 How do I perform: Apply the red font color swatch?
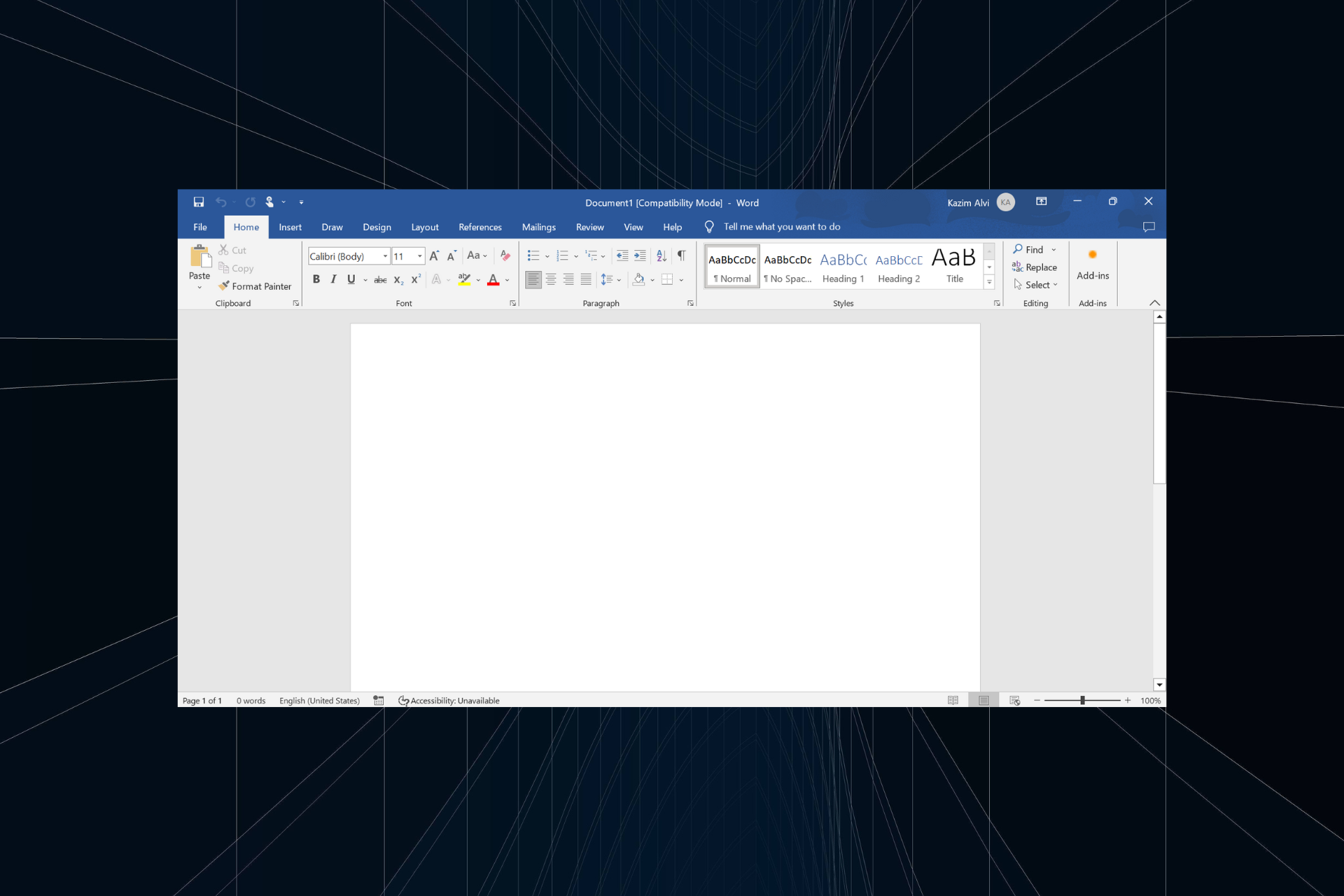click(493, 279)
